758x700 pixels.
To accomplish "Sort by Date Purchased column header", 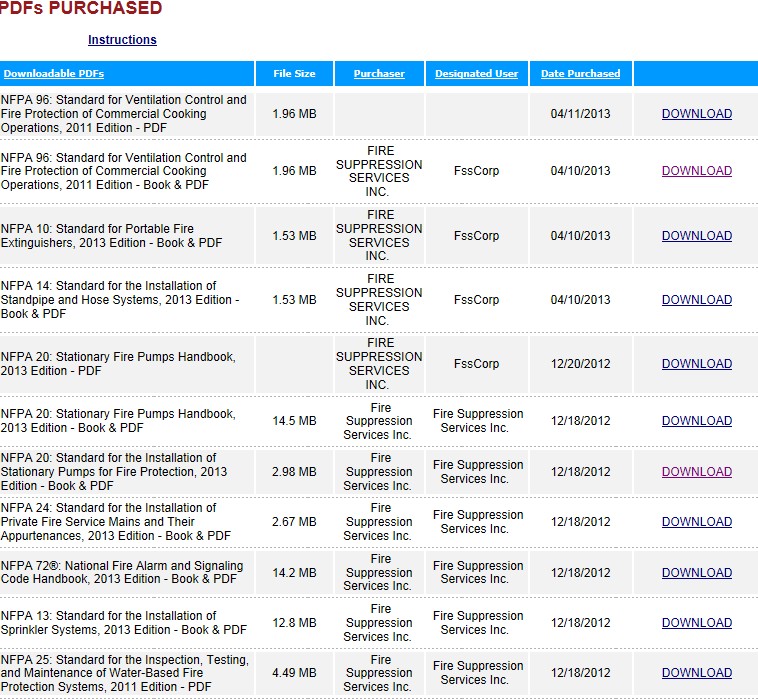I will click(x=580, y=73).
